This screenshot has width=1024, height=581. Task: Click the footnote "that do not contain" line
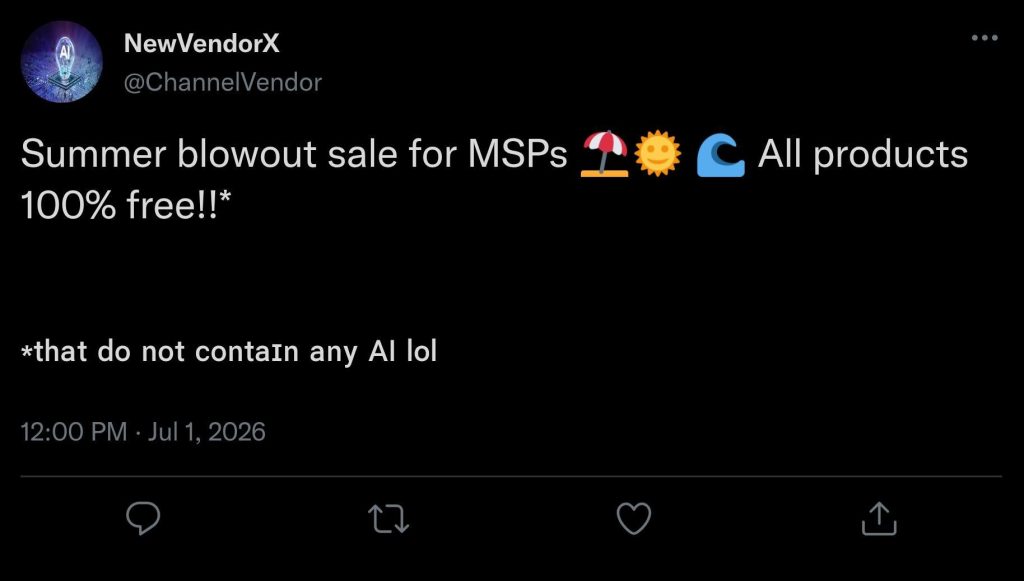(160, 352)
